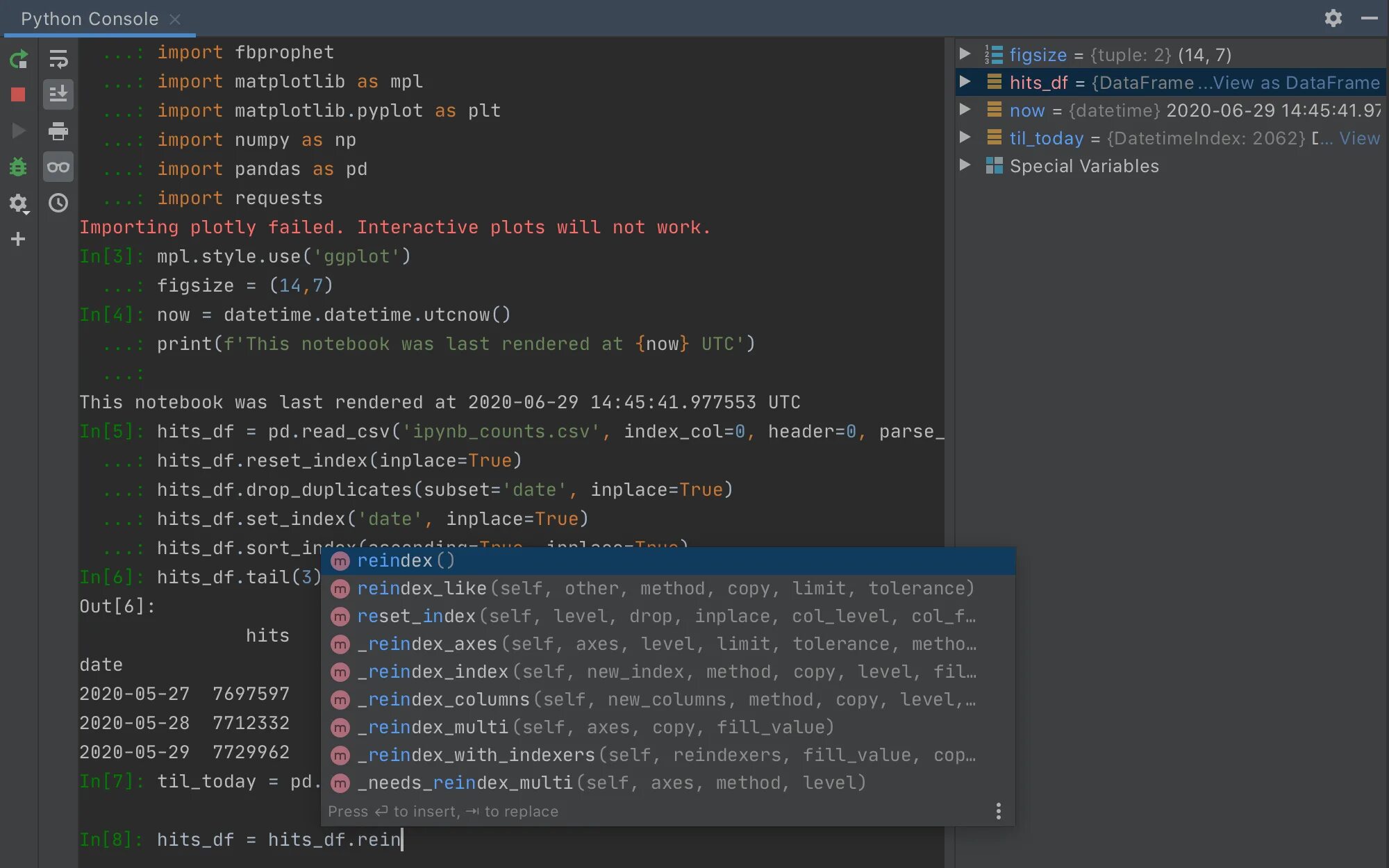The height and width of the screenshot is (868, 1389).
Task: Click the Execute current statement arrow
Action: point(19,131)
